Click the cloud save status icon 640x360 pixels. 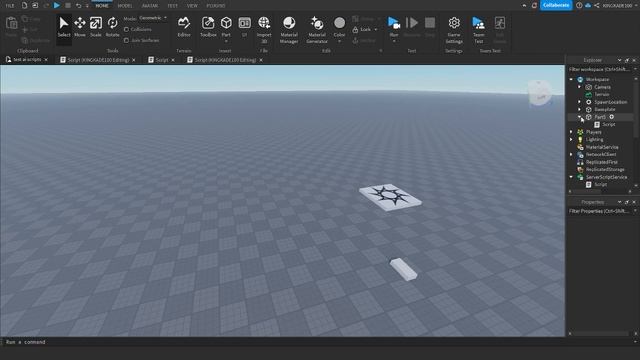coord(588,5)
